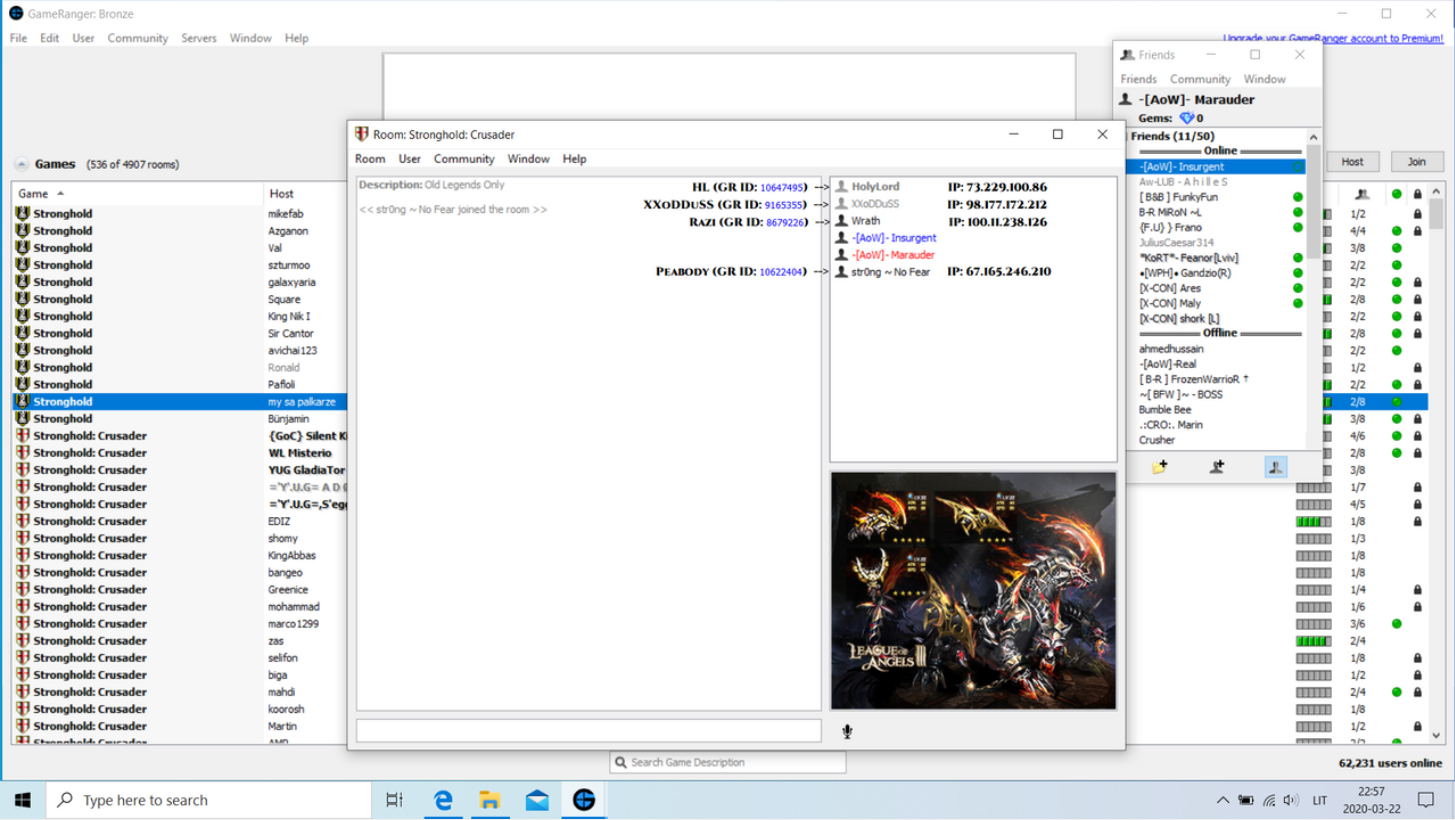Select offline friend Bumble Bee
The image size is (1455, 820).
tap(1216, 410)
